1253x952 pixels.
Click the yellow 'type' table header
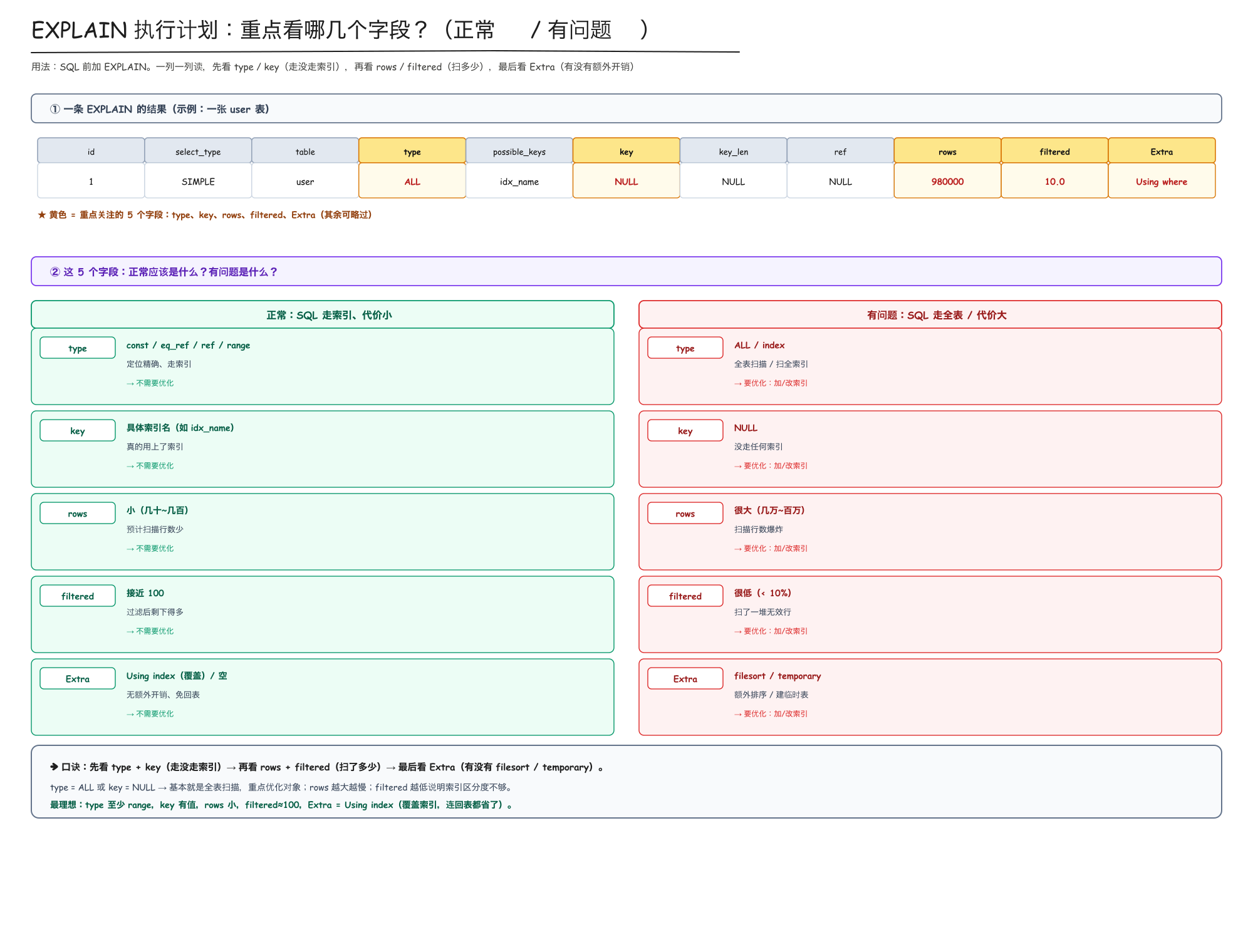412,151
